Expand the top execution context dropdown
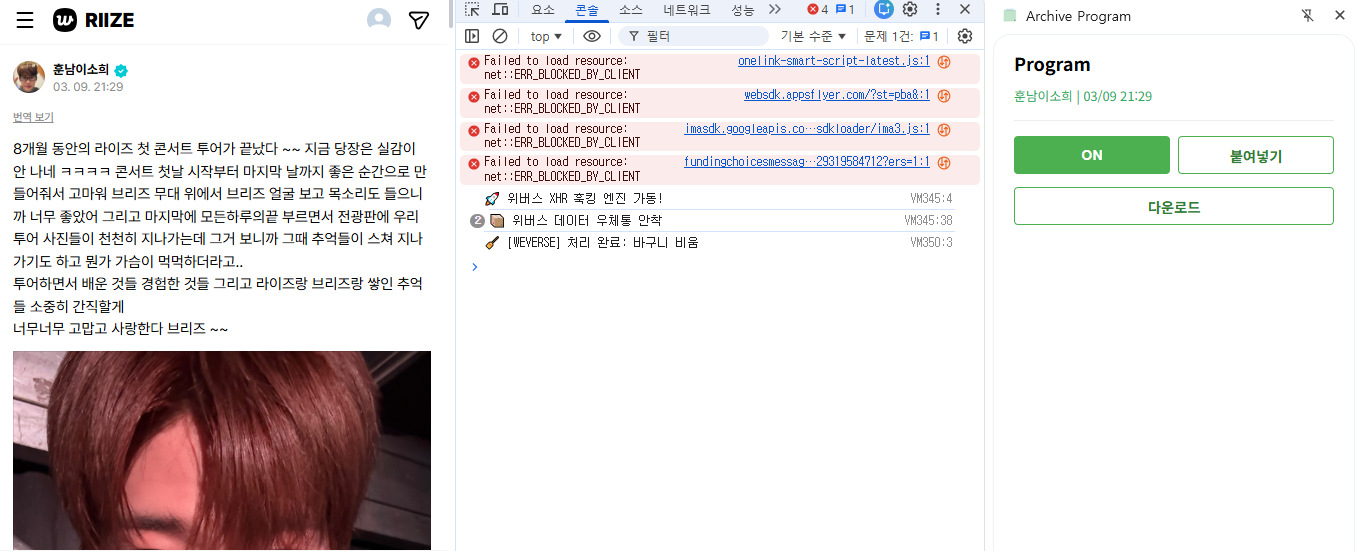 click(x=546, y=36)
